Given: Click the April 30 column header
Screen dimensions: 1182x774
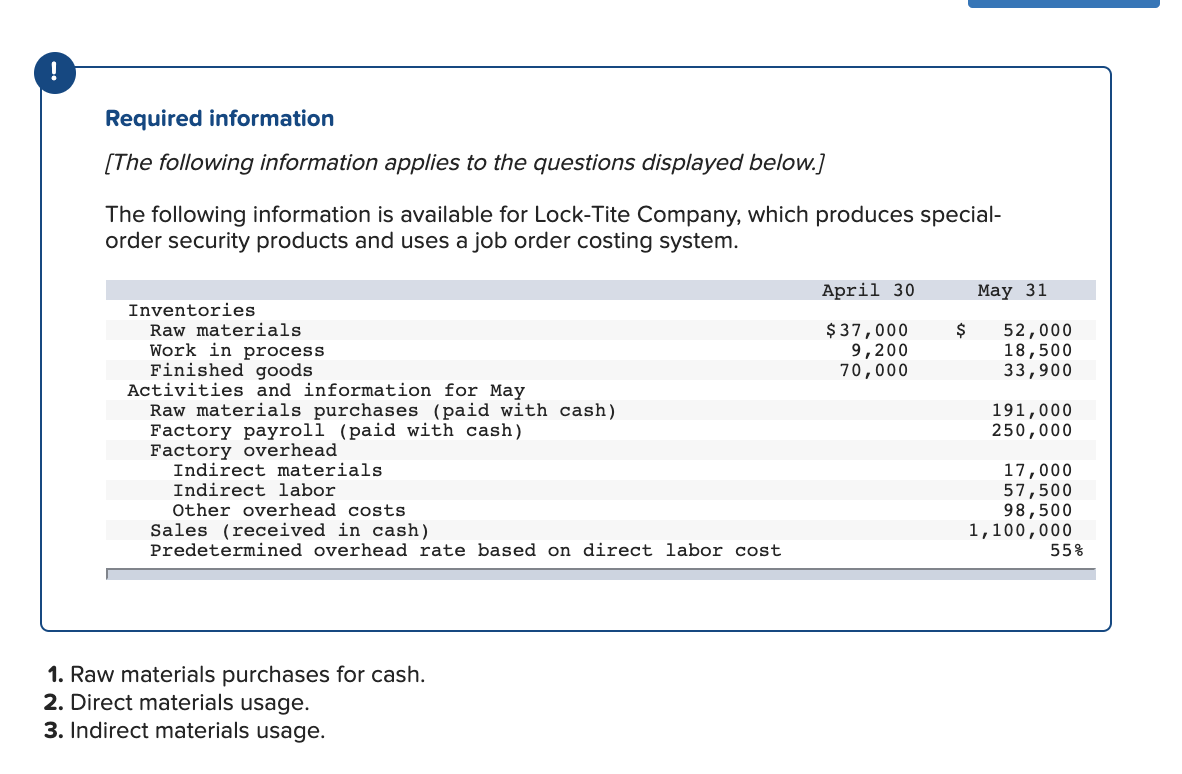Looking at the screenshot, I should (x=868, y=290).
